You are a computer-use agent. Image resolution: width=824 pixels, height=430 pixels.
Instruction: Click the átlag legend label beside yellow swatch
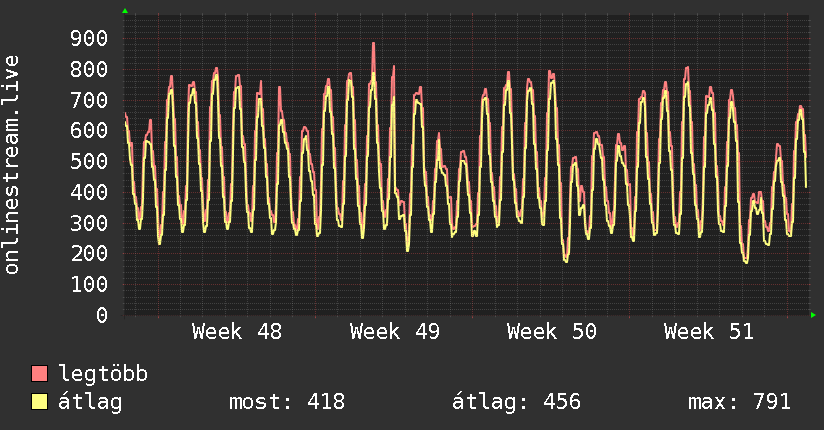tap(90, 402)
